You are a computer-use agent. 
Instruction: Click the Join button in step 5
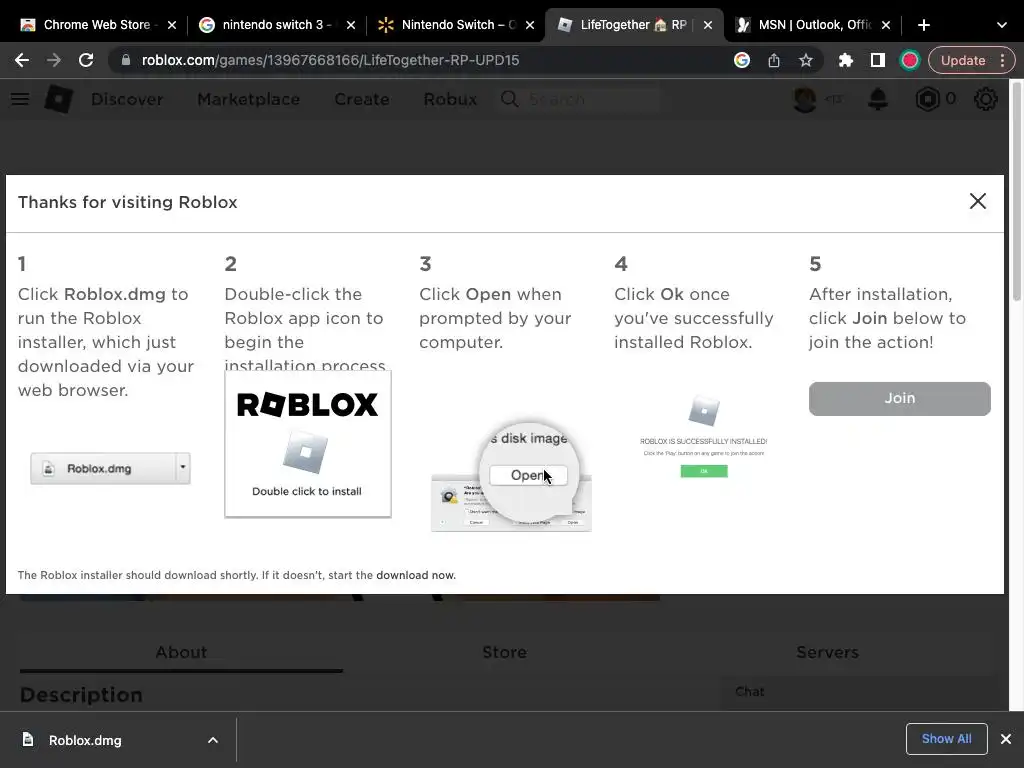coord(899,398)
